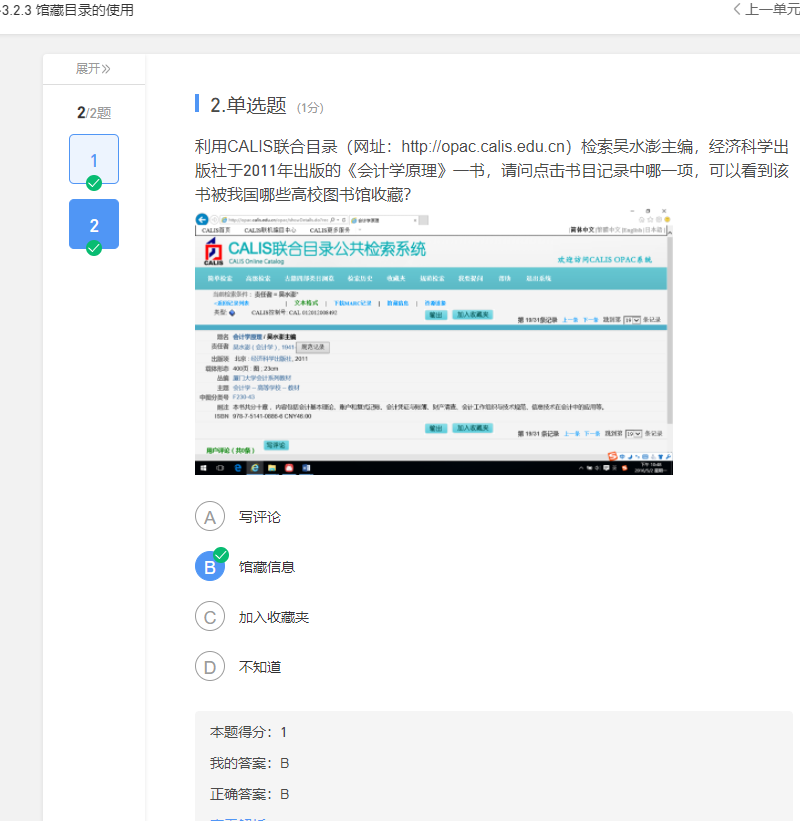800x821 pixels.
Task: Expand the sidebar via 展开»
Action: [93, 70]
